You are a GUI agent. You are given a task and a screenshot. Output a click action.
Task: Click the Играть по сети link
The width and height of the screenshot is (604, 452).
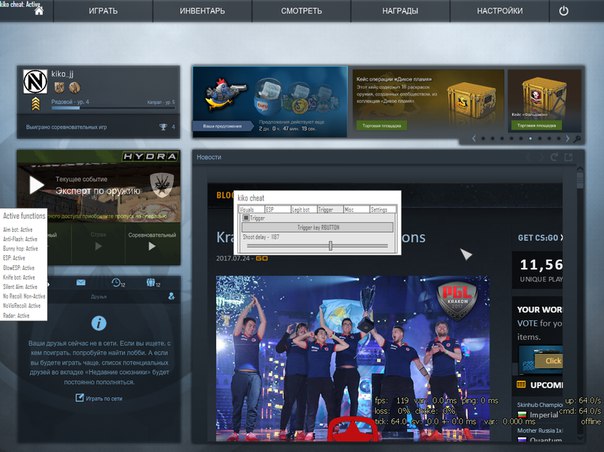(99, 397)
